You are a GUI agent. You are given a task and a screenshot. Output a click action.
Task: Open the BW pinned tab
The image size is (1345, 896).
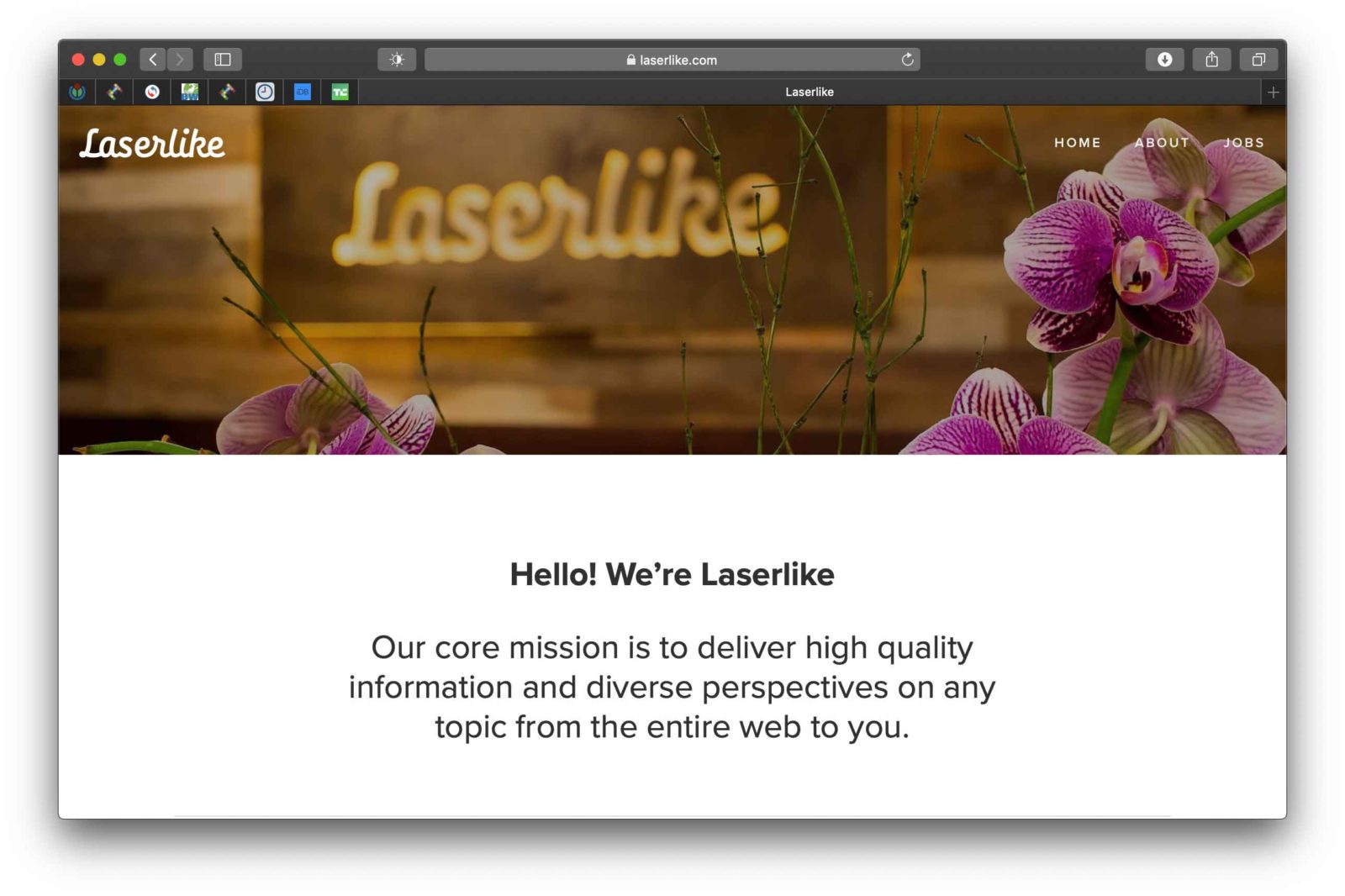coord(190,92)
